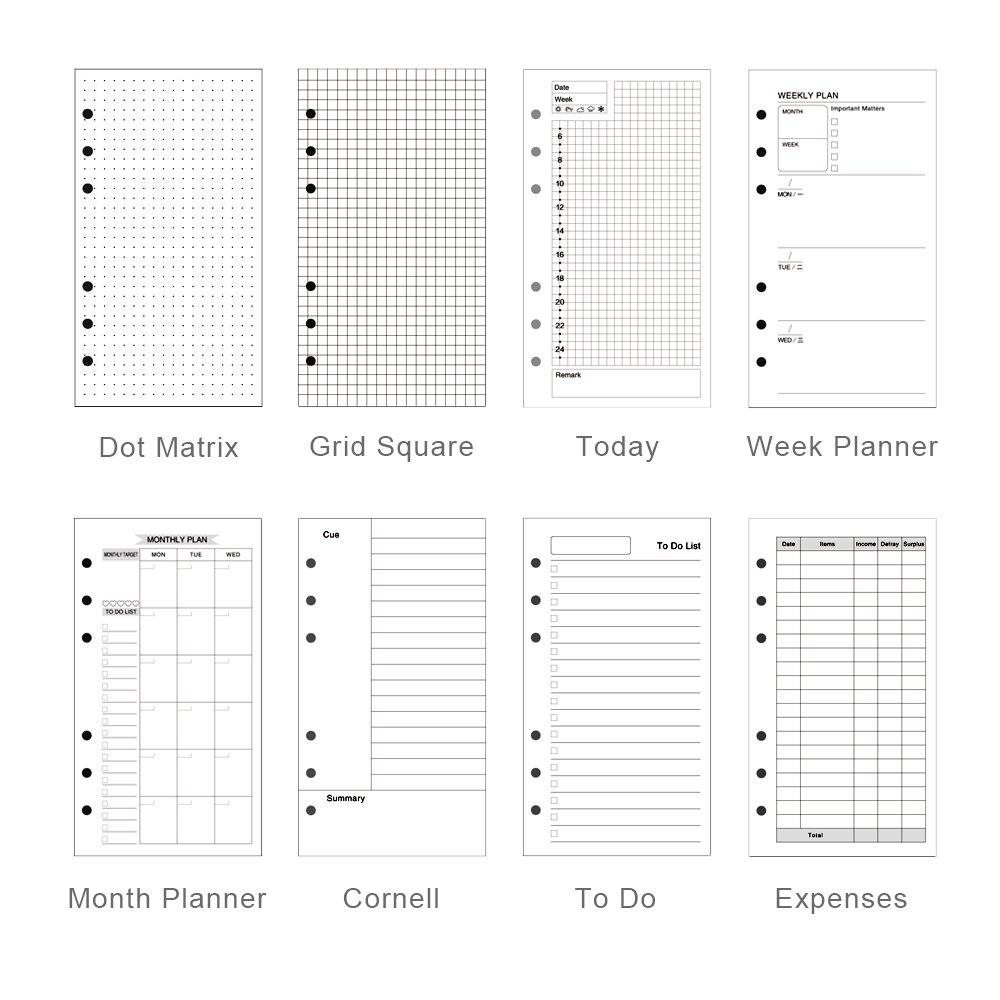Click the MONTHLY PLAN ribbon banner

pyautogui.click(x=178, y=539)
